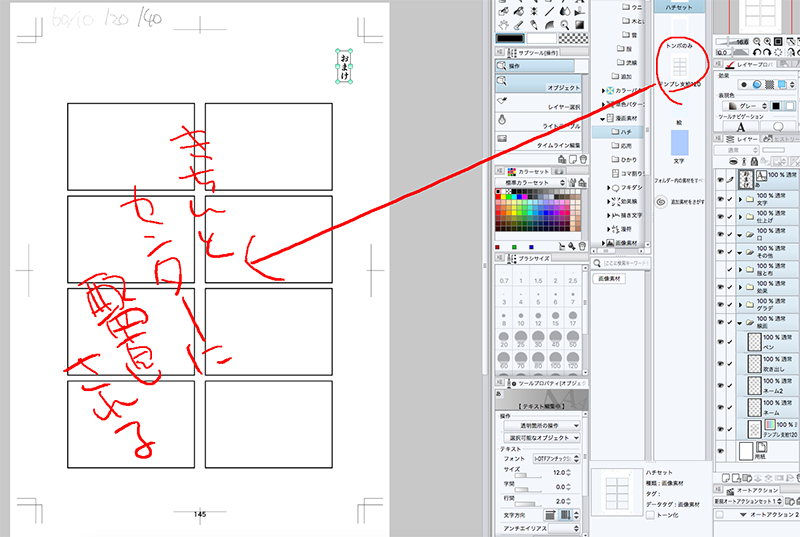Click the horizontal text direction icon
The image size is (800, 537).
(550, 515)
